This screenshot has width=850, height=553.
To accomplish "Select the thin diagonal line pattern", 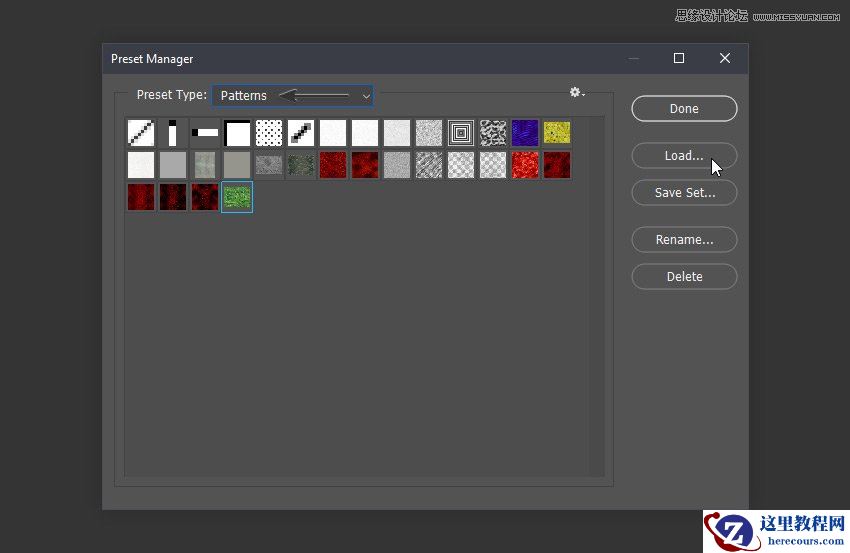I will click(141, 133).
